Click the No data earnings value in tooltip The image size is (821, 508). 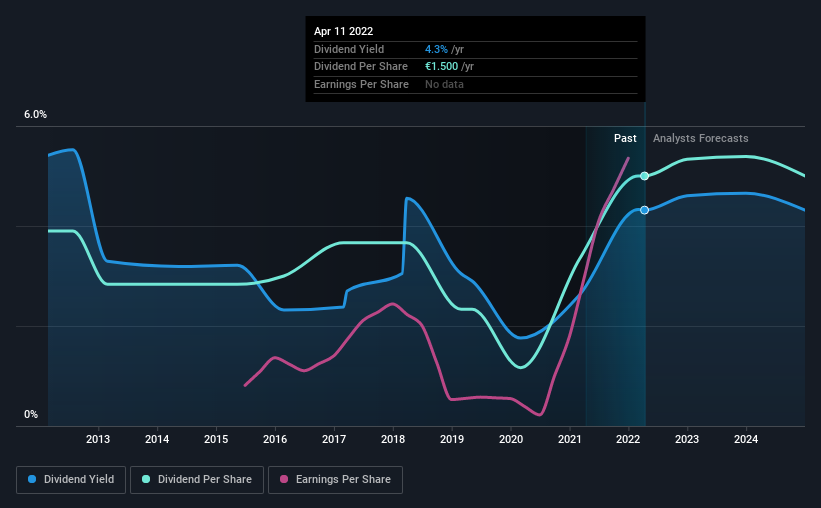pyautogui.click(x=444, y=84)
